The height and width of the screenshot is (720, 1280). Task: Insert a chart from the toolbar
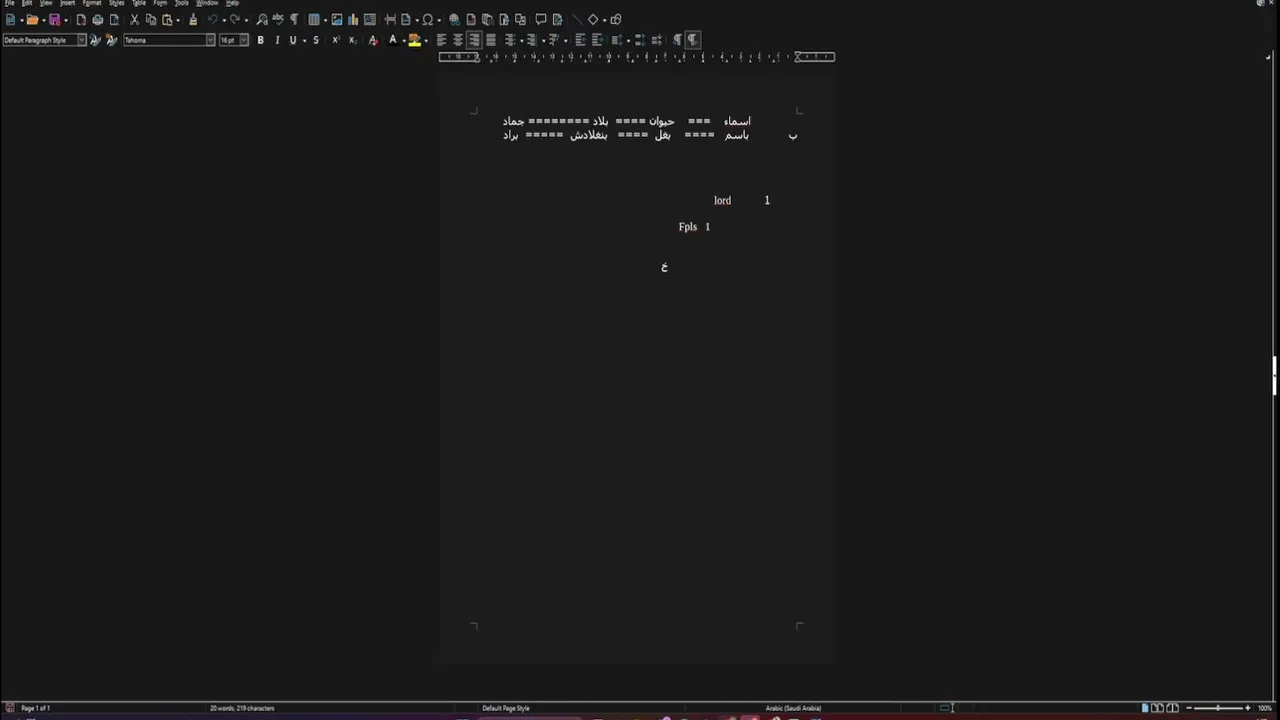tap(353, 20)
